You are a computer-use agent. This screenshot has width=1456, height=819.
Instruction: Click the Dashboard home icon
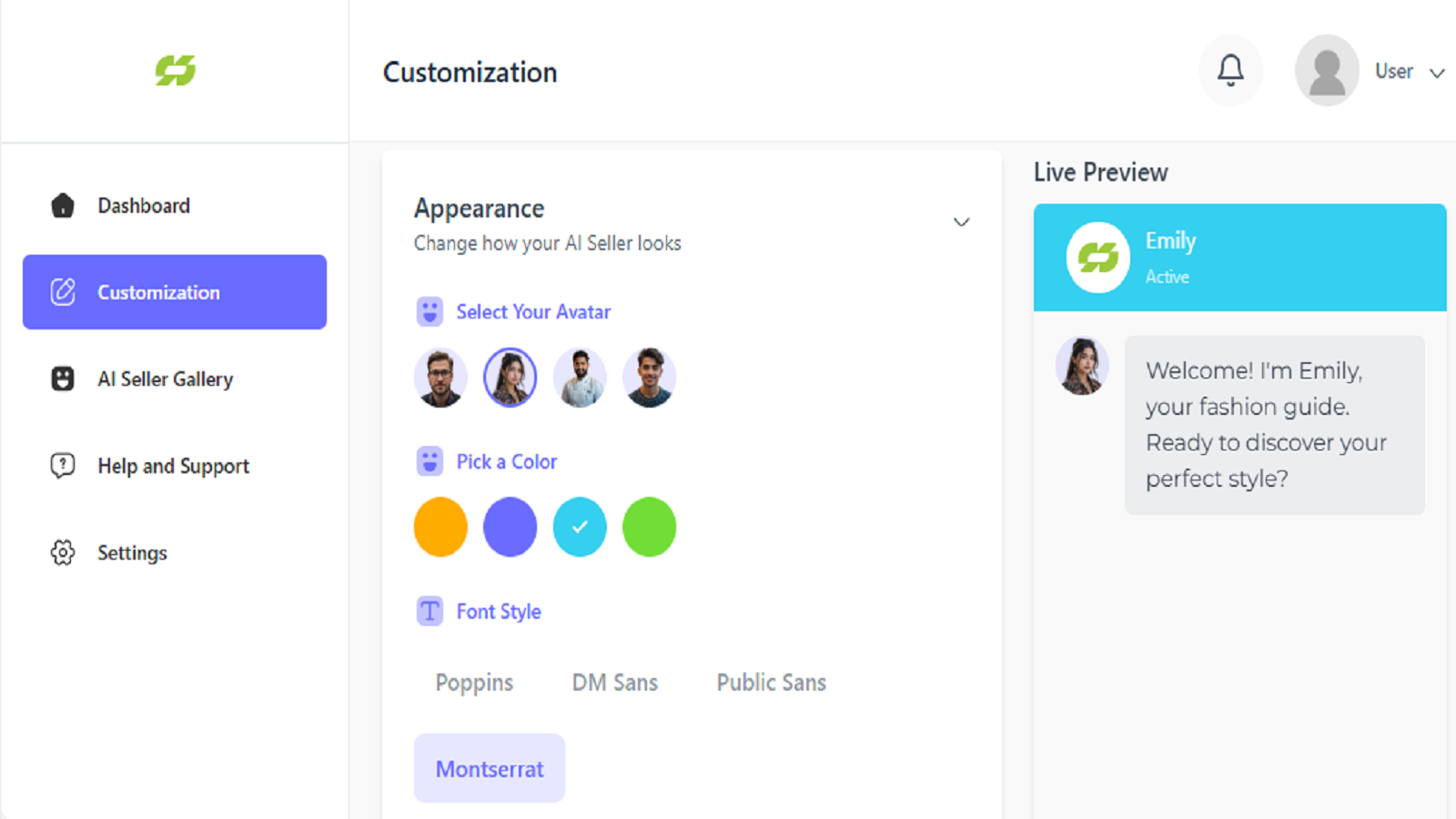(63, 206)
